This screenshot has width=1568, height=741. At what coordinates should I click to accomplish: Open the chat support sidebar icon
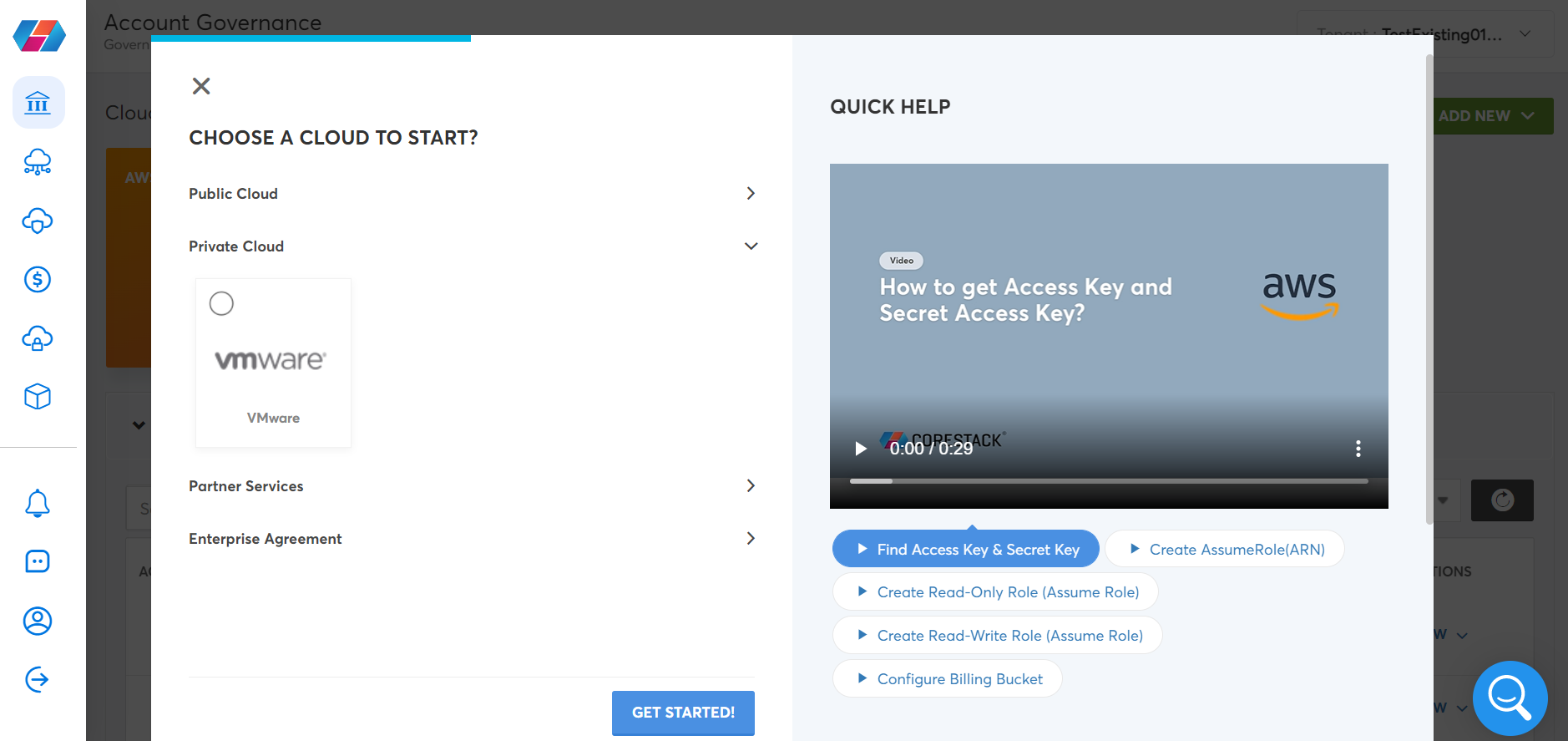pyautogui.click(x=38, y=561)
